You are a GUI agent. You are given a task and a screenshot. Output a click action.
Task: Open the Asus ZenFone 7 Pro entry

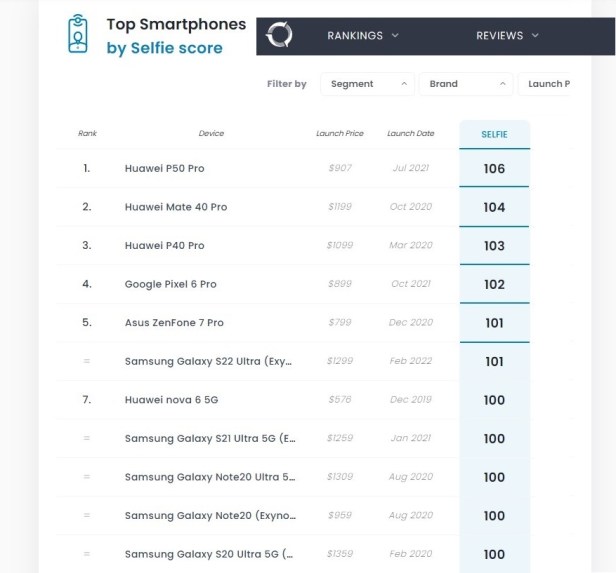click(174, 323)
